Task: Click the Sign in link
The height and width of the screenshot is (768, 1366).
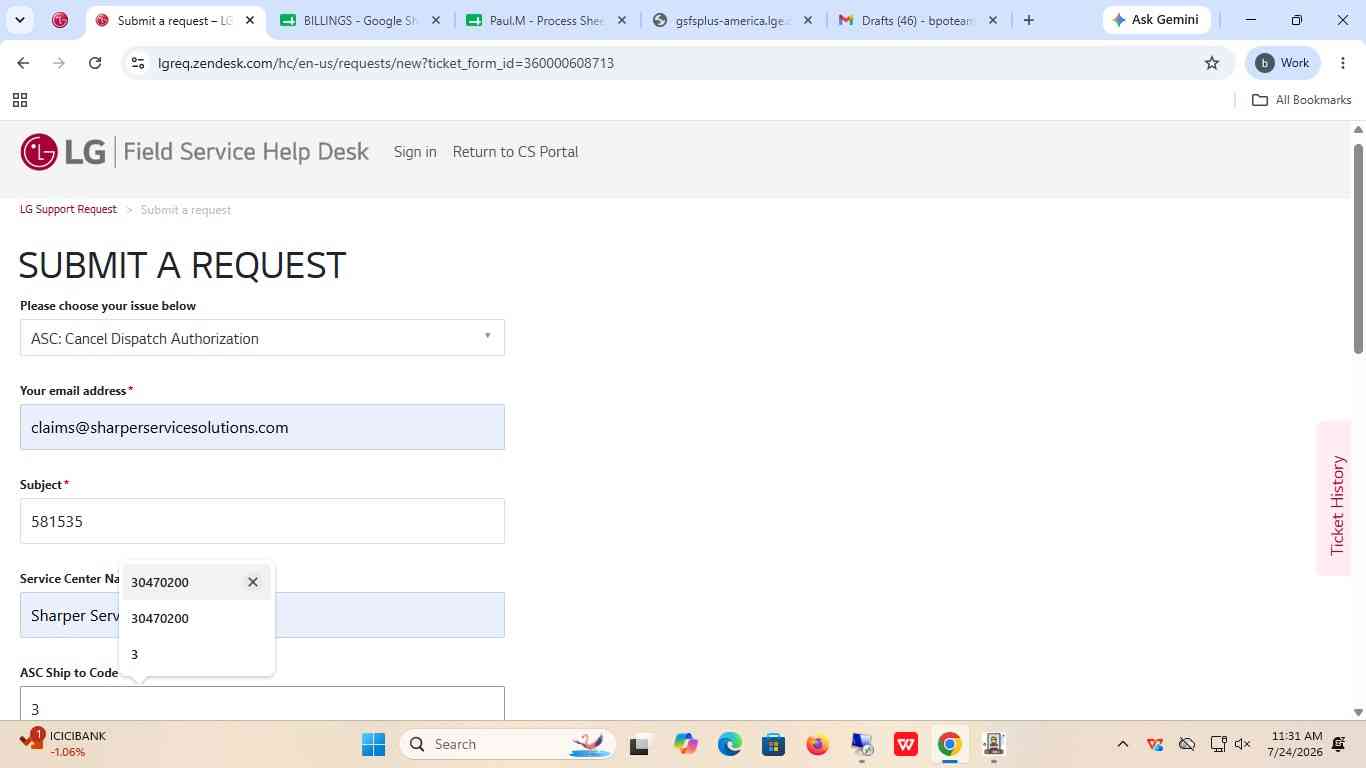Action: [x=415, y=152]
